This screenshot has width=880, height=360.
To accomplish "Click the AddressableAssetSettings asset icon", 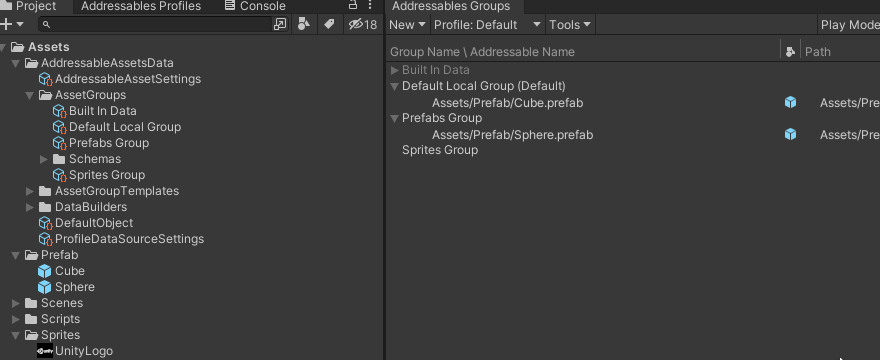I will [x=45, y=79].
